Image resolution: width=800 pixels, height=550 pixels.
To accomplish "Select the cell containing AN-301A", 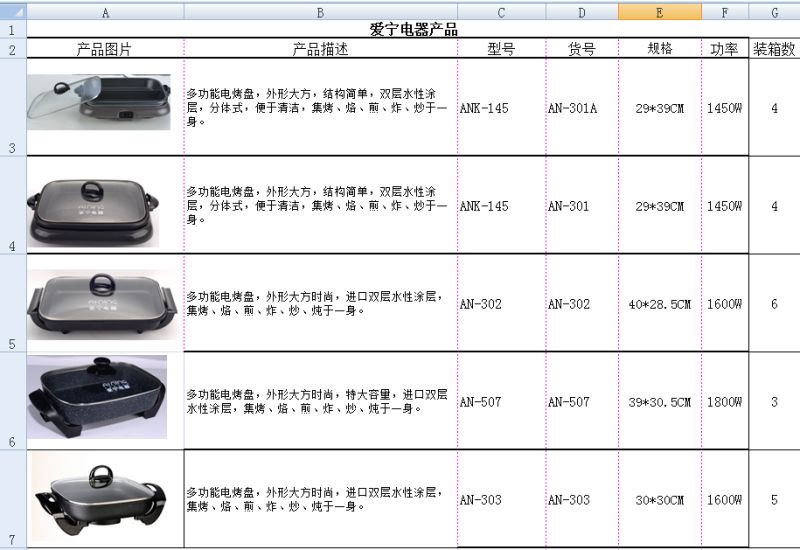I will [581, 108].
